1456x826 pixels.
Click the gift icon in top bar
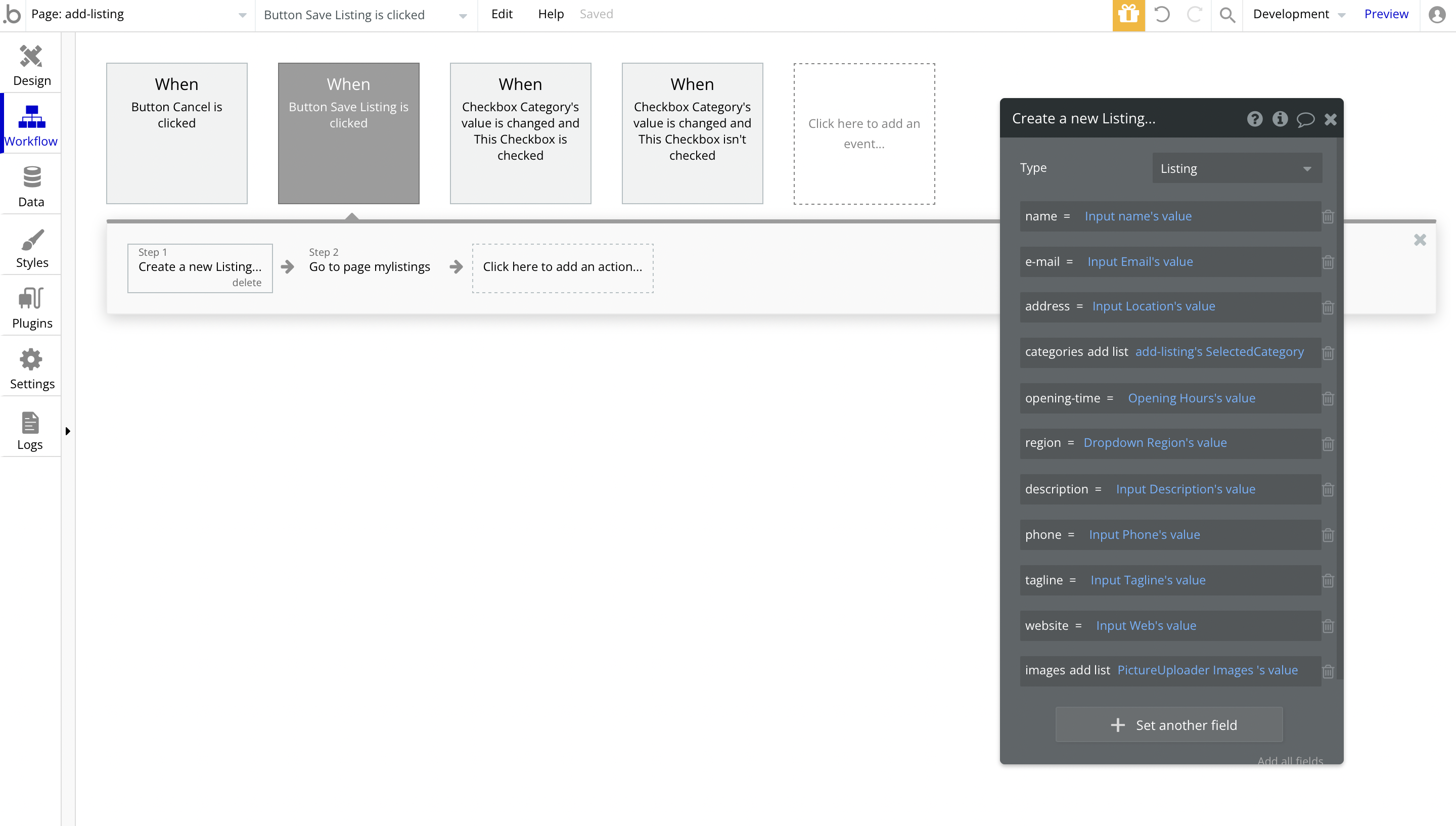point(1128,15)
